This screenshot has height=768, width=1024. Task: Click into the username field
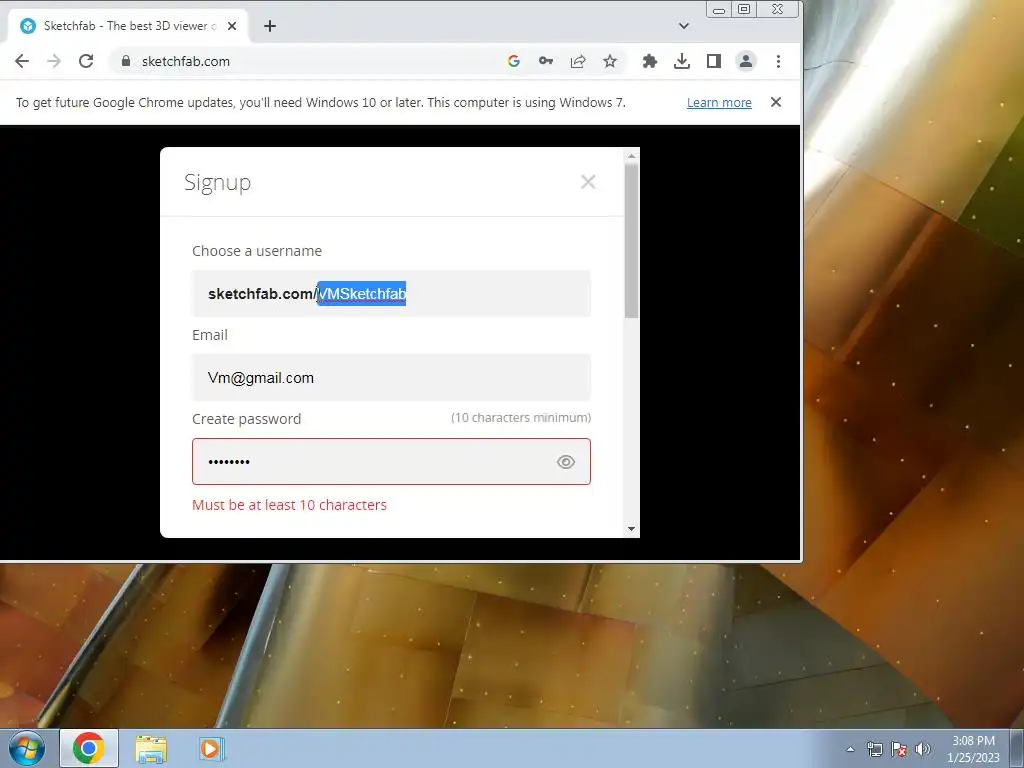pyautogui.click(x=391, y=294)
